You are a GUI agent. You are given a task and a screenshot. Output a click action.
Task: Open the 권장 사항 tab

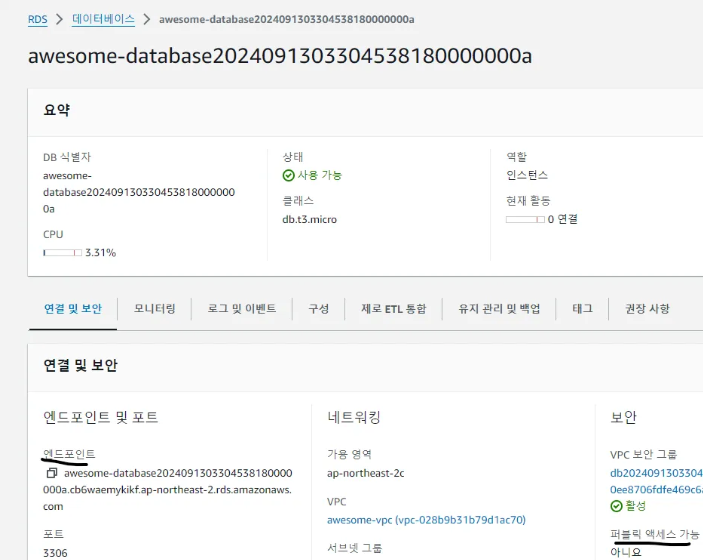click(x=647, y=308)
